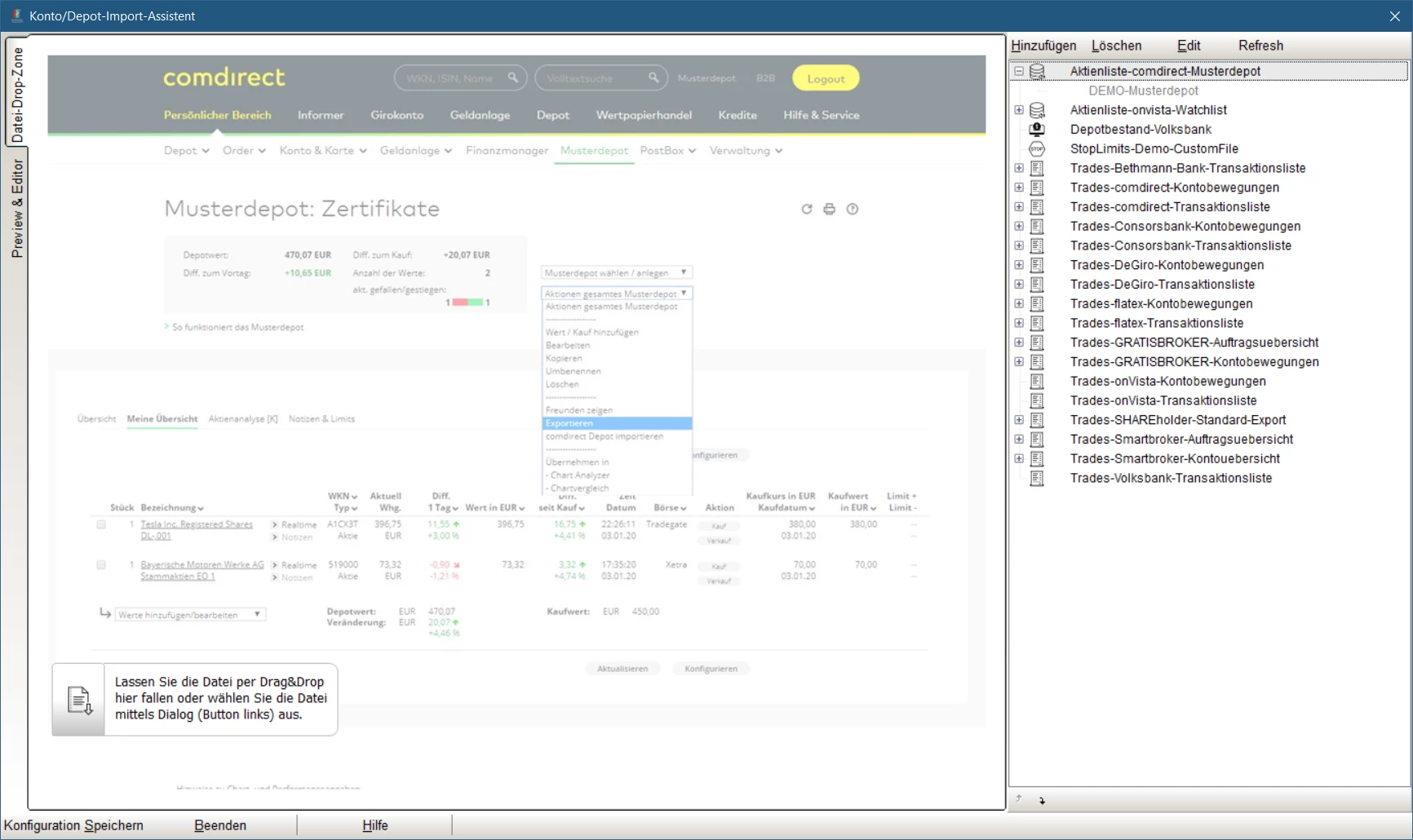Screen dimensions: 1413x840
Task: Click the list icon of Trades-GRATISBROKER-Auftragsuebersicht
Action: (x=1037, y=343)
